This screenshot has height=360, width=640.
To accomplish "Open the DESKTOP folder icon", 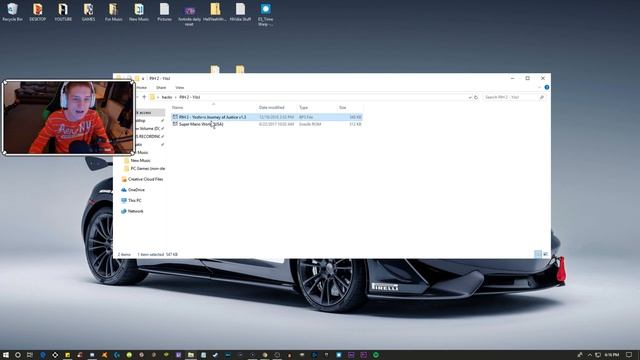I will [38, 12].
